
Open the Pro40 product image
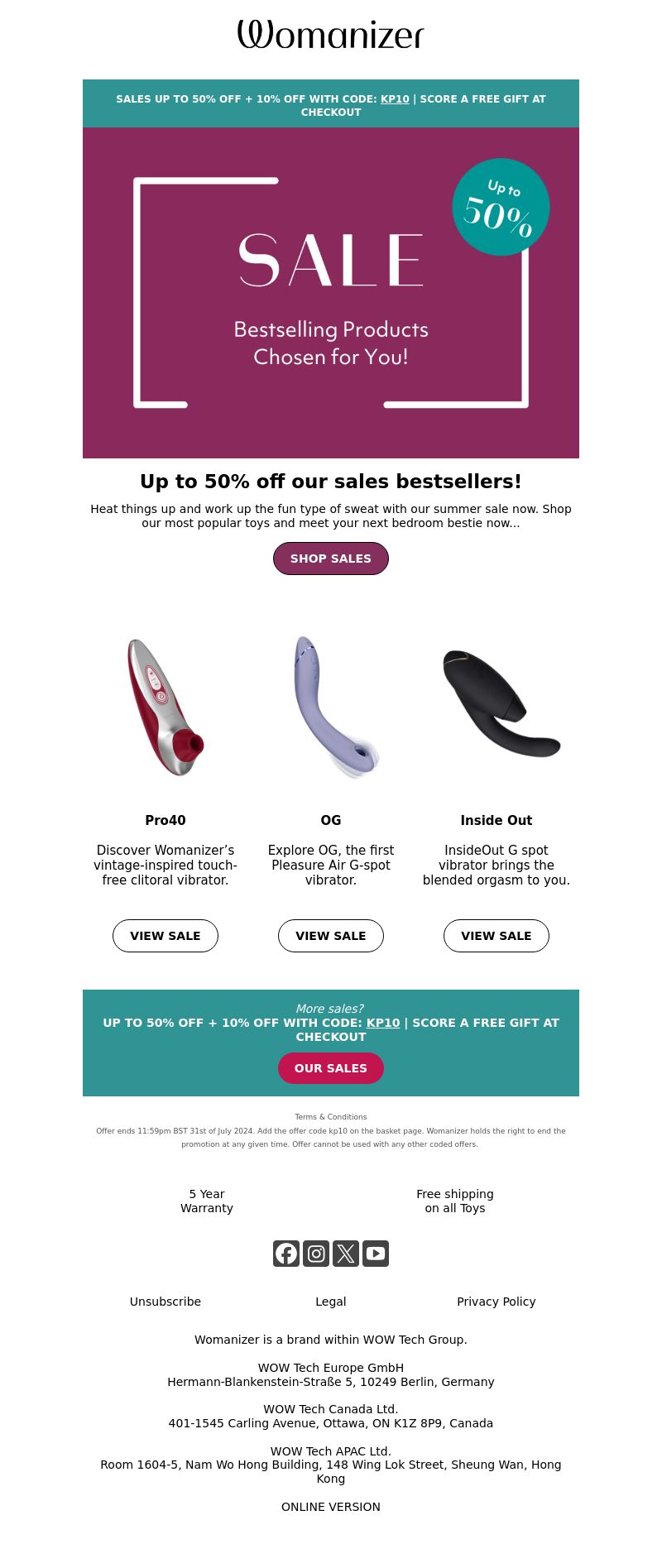point(165,707)
